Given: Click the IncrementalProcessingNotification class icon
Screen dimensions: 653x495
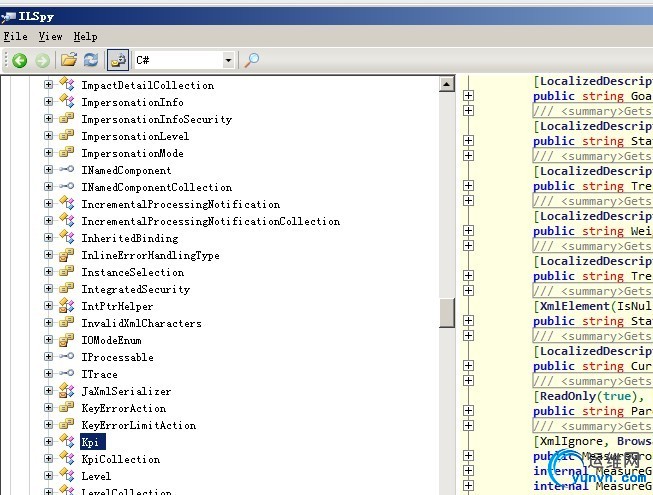Looking at the screenshot, I should click(x=67, y=203).
